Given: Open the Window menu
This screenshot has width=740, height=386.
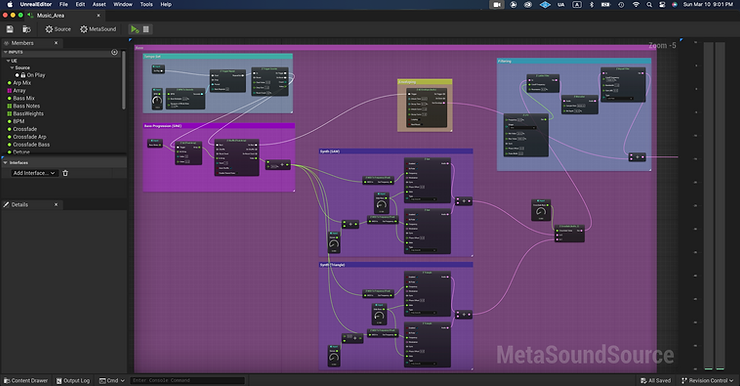Looking at the screenshot, I should click(x=123, y=4).
